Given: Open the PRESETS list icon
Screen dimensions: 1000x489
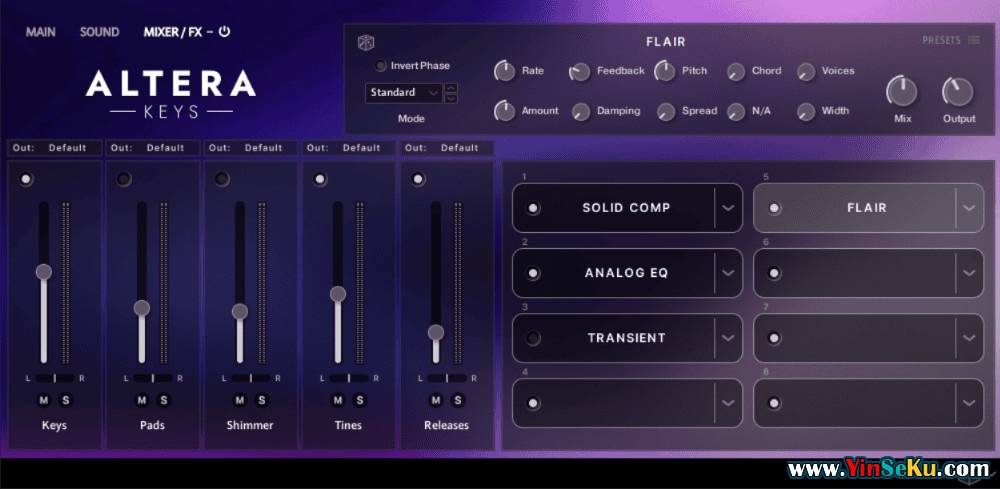Looking at the screenshot, I should click(x=973, y=41).
